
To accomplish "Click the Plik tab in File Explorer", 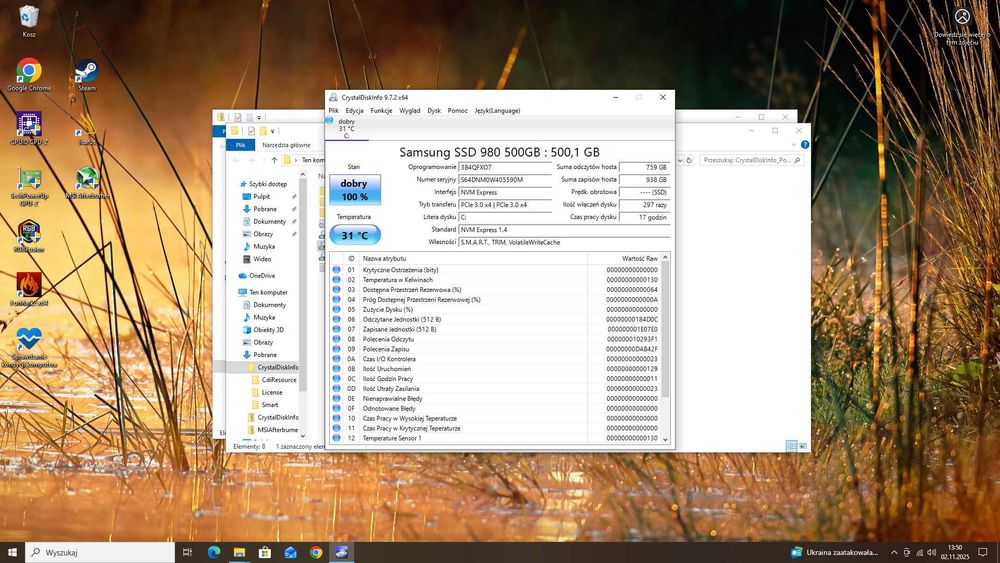I will (240, 145).
